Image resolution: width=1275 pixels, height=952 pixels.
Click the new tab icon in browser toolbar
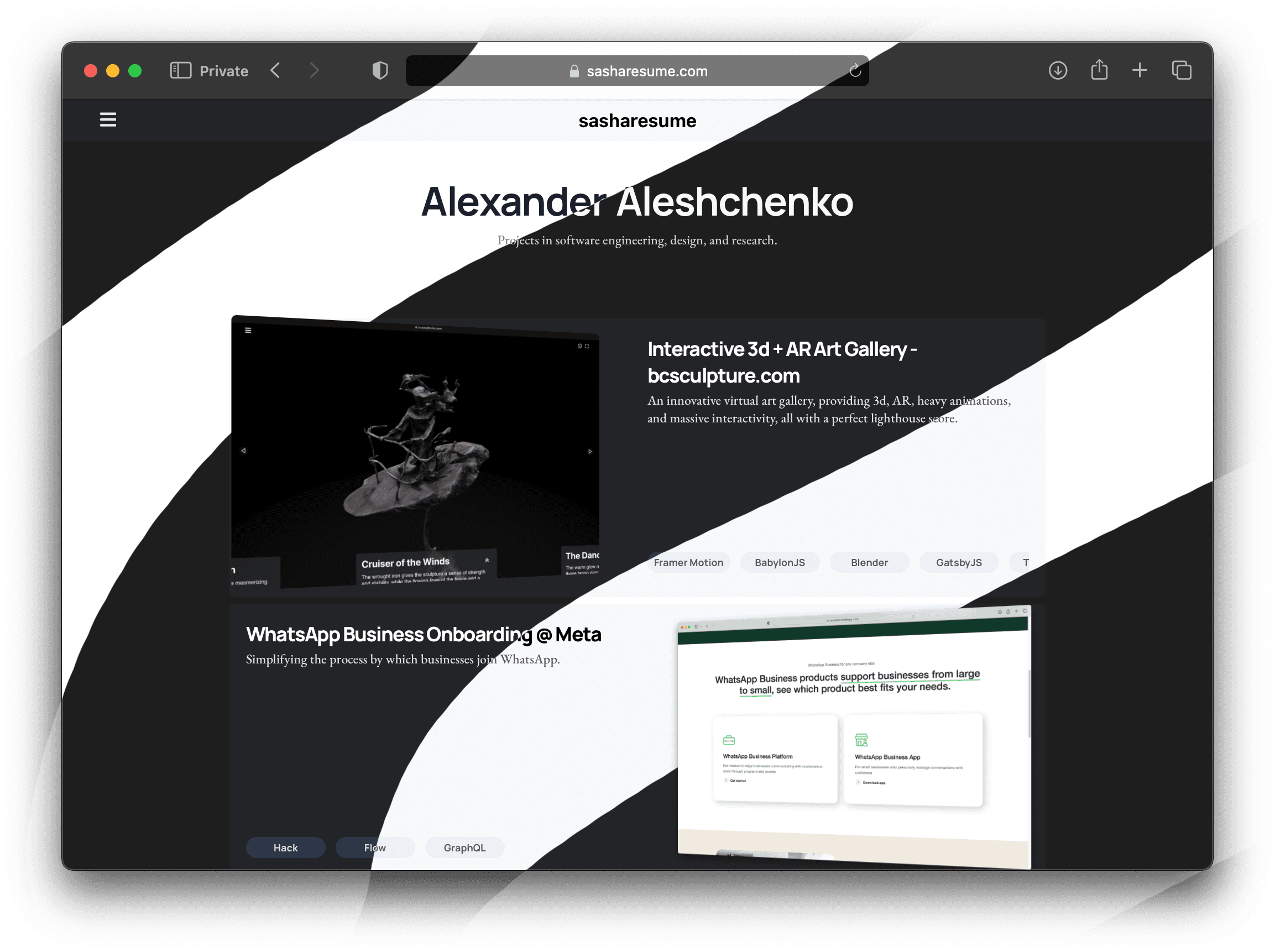[x=1138, y=70]
